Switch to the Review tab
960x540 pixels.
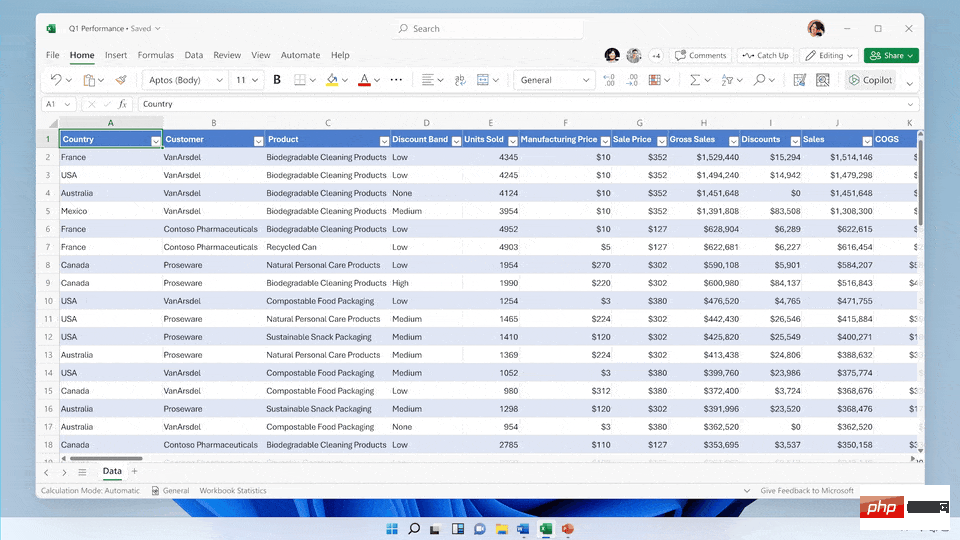click(x=227, y=55)
